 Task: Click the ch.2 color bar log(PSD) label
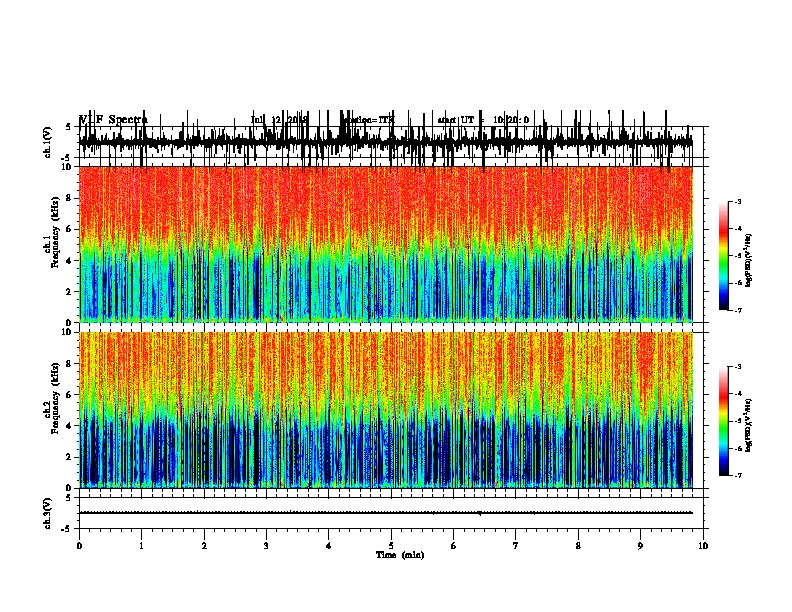pyautogui.click(x=749, y=425)
